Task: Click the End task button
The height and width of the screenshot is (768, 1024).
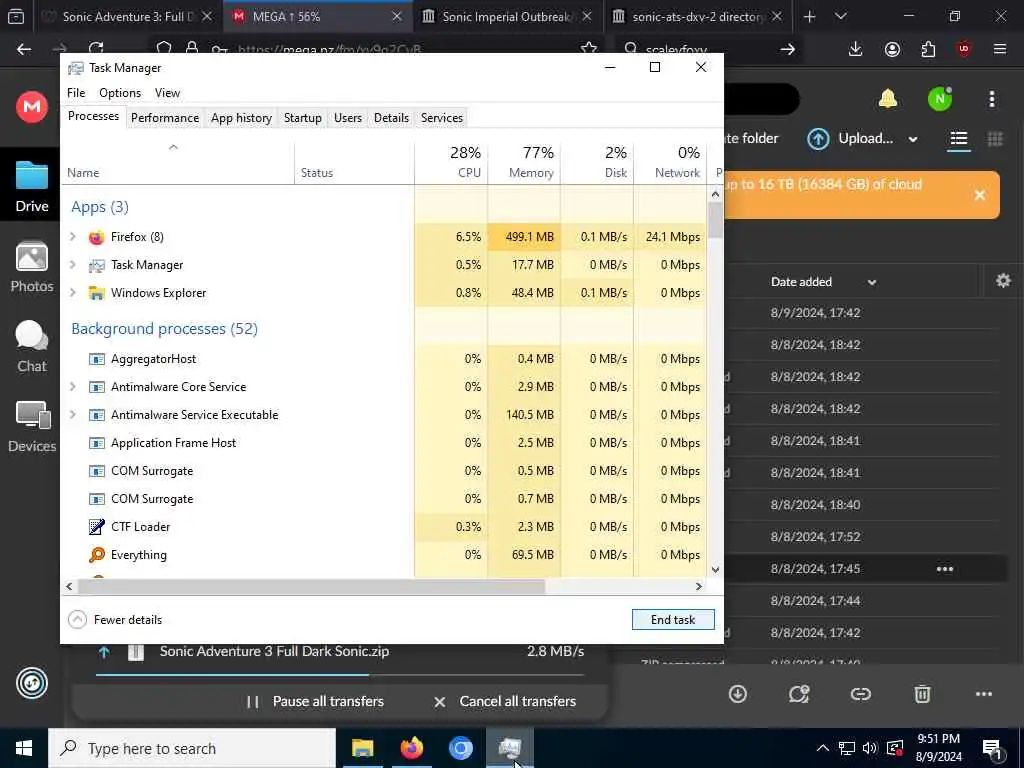Action: click(673, 619)
